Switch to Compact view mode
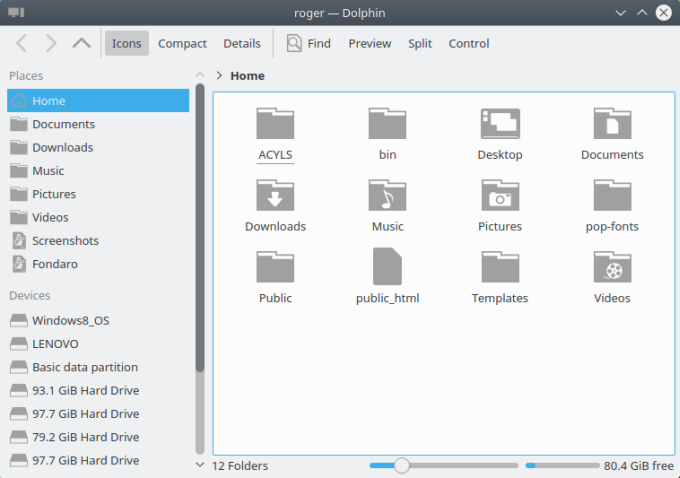 pyautogui.click(x=182, y=43)
